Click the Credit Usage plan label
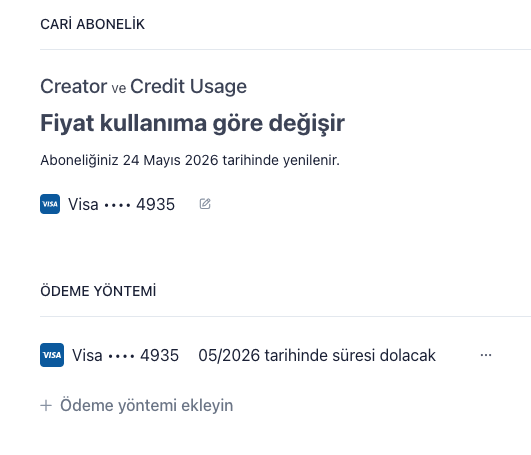The width and height of the screenshot is (531, 455). click(189, 87)
